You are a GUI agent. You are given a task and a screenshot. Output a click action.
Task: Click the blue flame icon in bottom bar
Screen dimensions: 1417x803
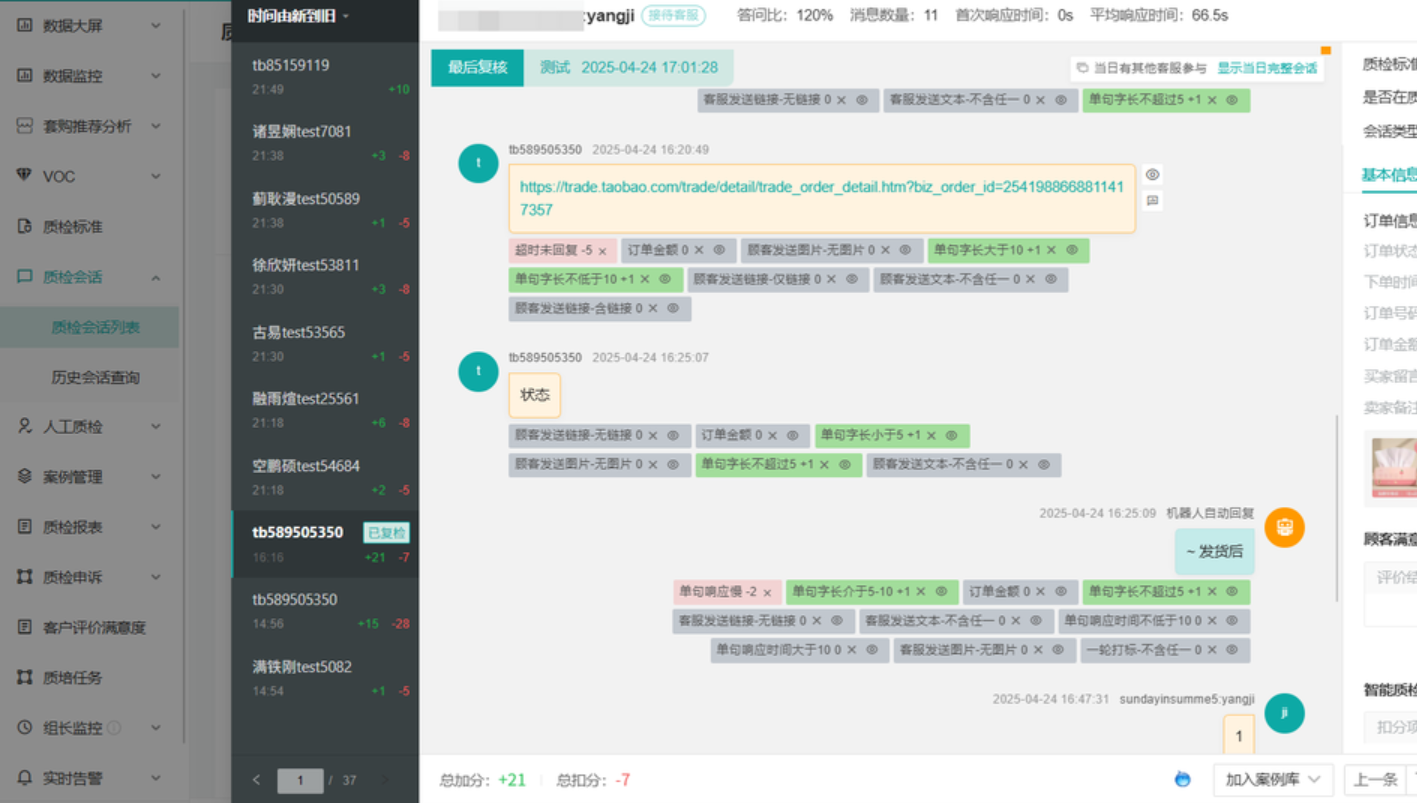pos(1182,779)
